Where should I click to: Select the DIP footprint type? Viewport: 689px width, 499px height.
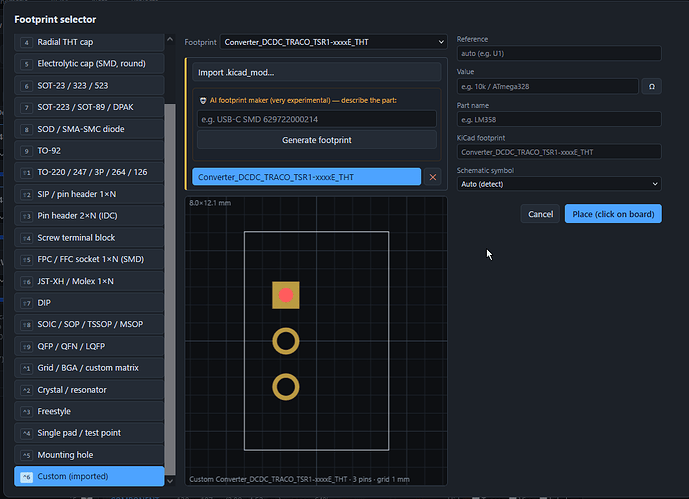click(89, 303)
